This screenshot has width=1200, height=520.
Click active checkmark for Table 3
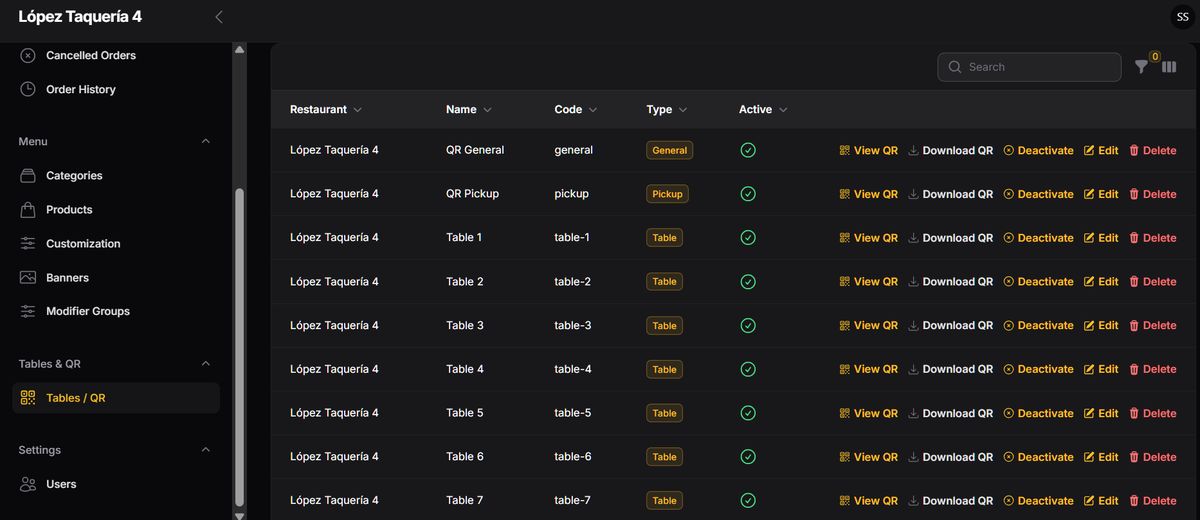[747, 325]
